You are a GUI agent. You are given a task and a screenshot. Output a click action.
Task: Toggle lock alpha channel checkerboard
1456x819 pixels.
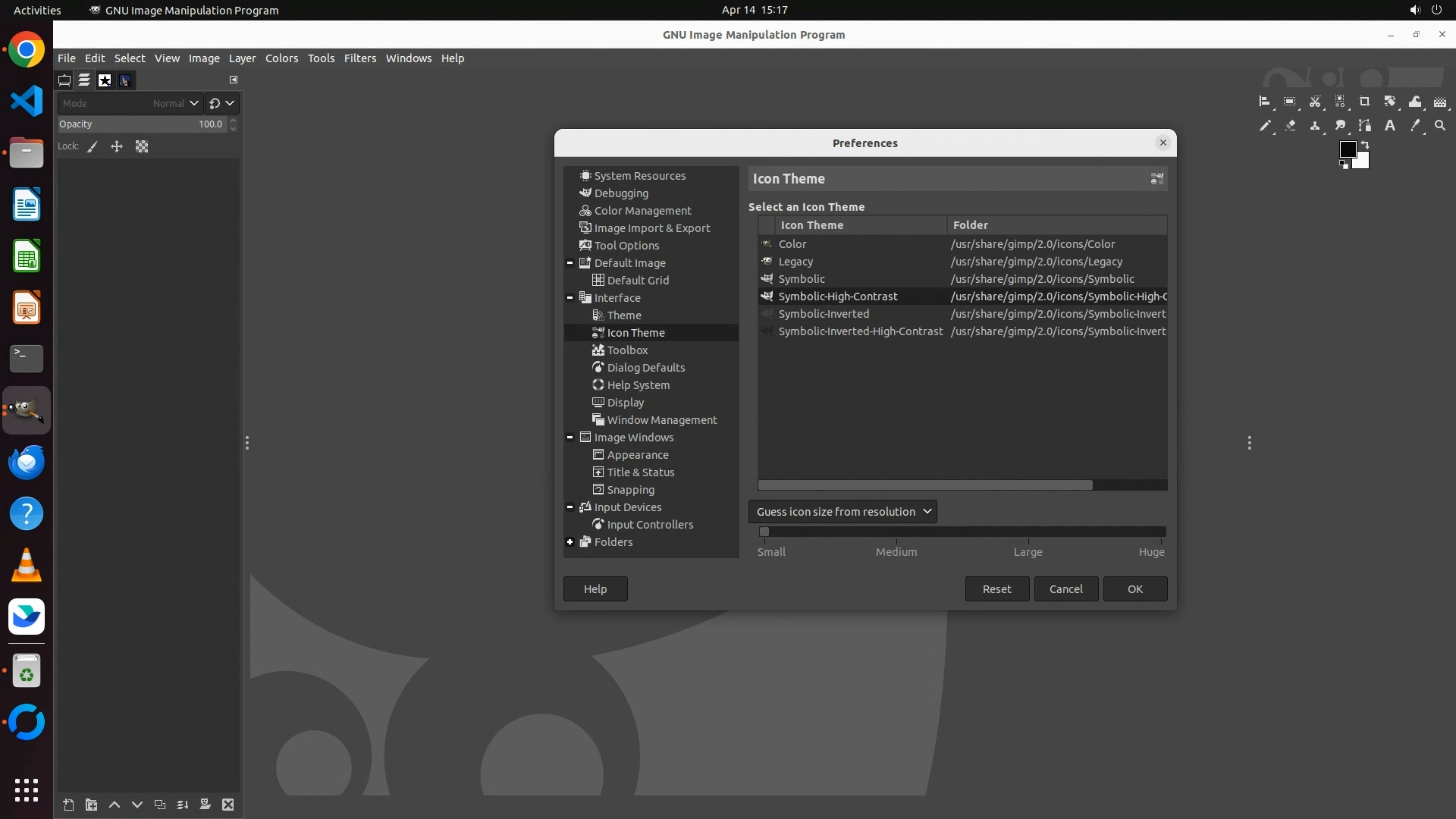[x=142, y=147]
